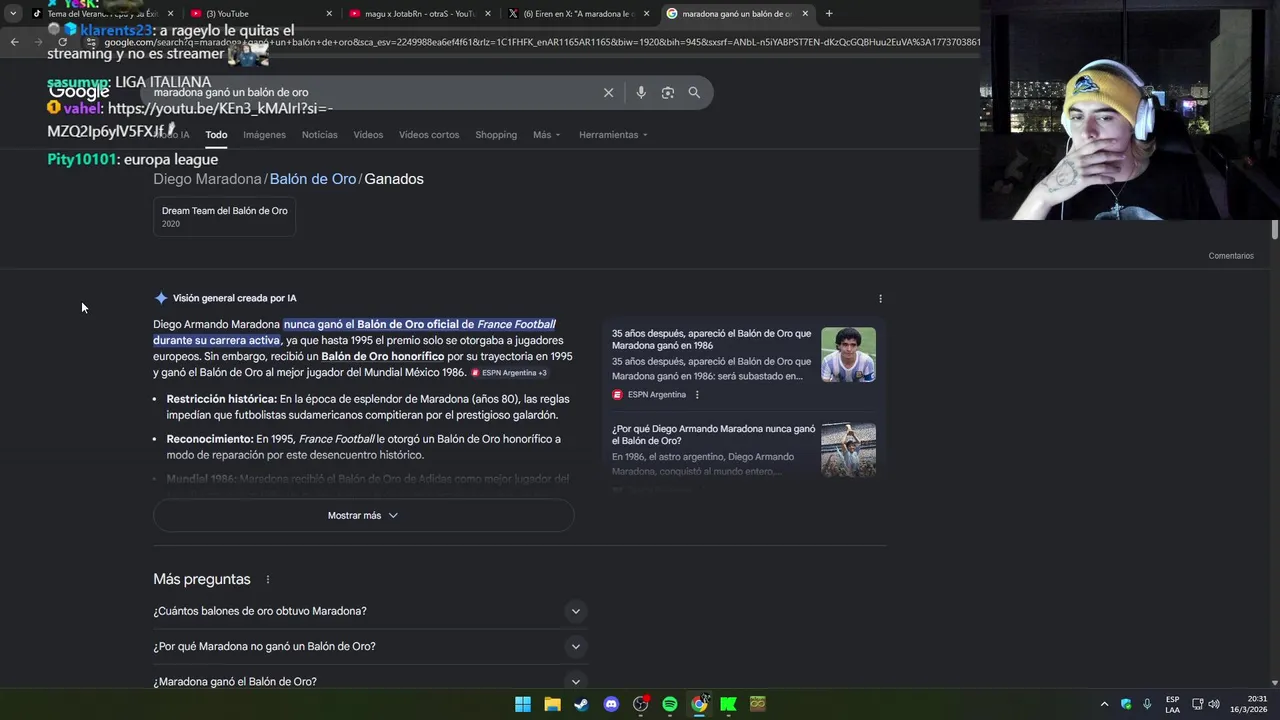Open the green infinity-icon taskbar app

pyautogui.click(x=758, y=704)
